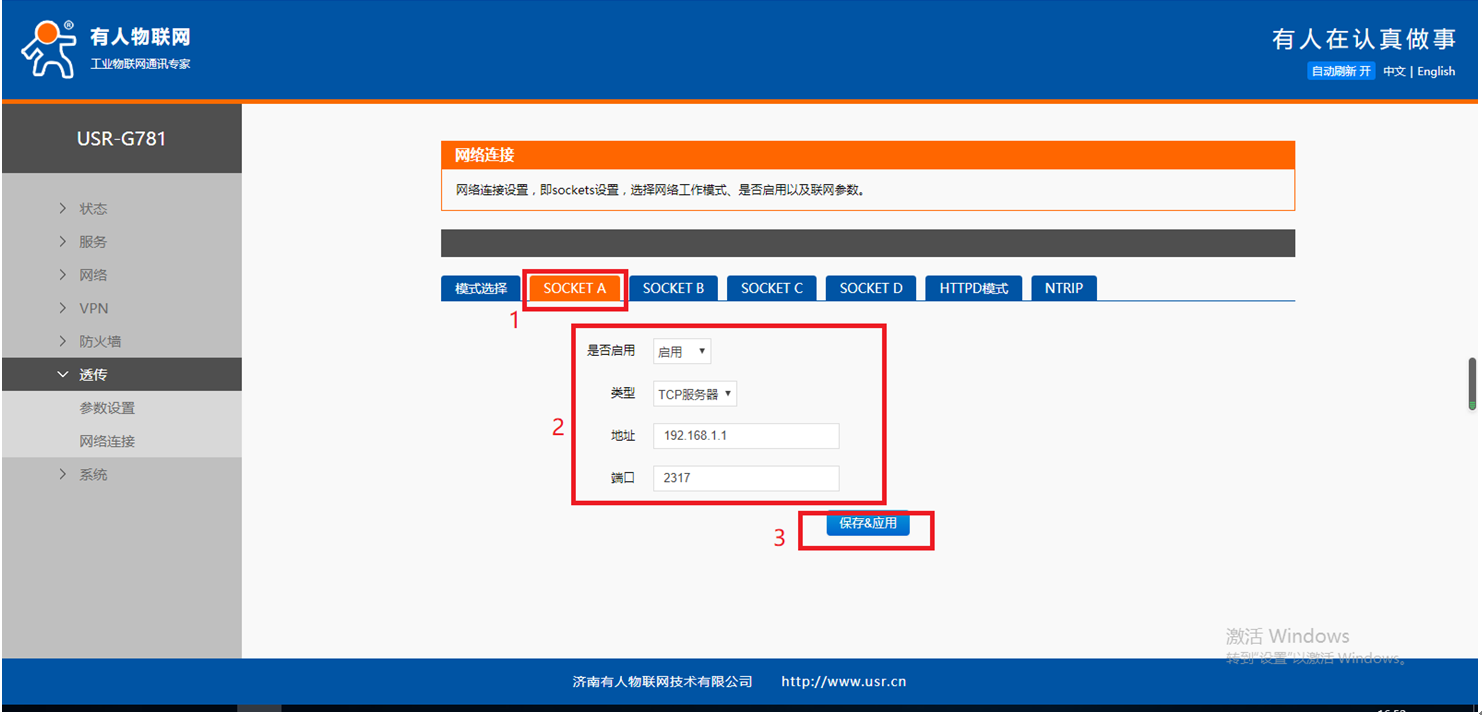The width and height of the screenshot is (1482, 715).
Task: Switch language to 中文
Action: click(1394, 71)
